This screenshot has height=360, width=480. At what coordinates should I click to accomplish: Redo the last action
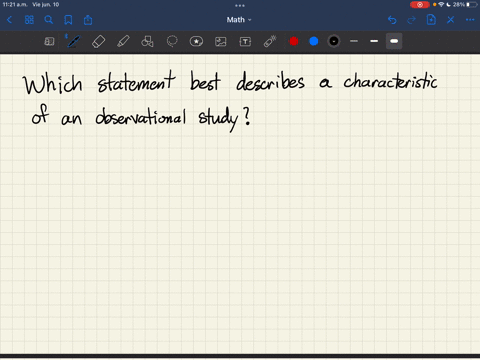coord(412,20)
